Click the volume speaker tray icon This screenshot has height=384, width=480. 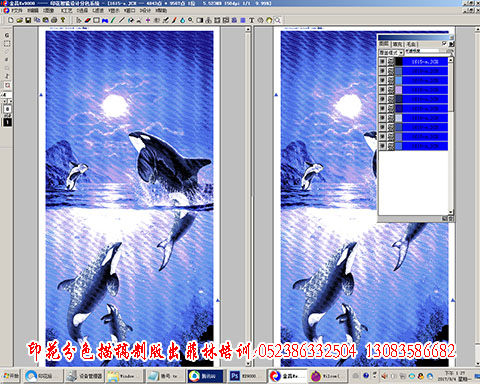(384, 376)
